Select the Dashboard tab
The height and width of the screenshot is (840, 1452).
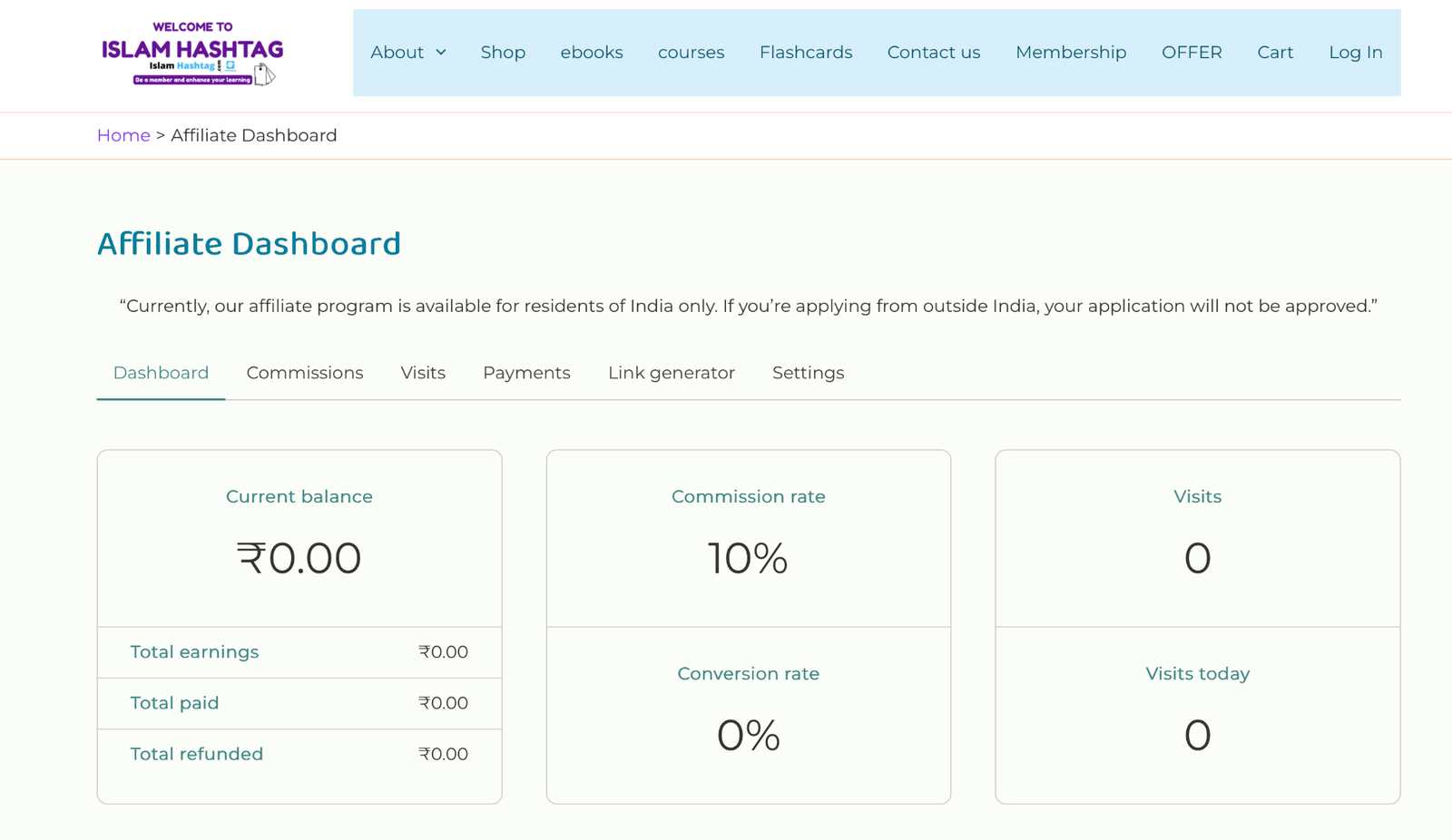161,373
